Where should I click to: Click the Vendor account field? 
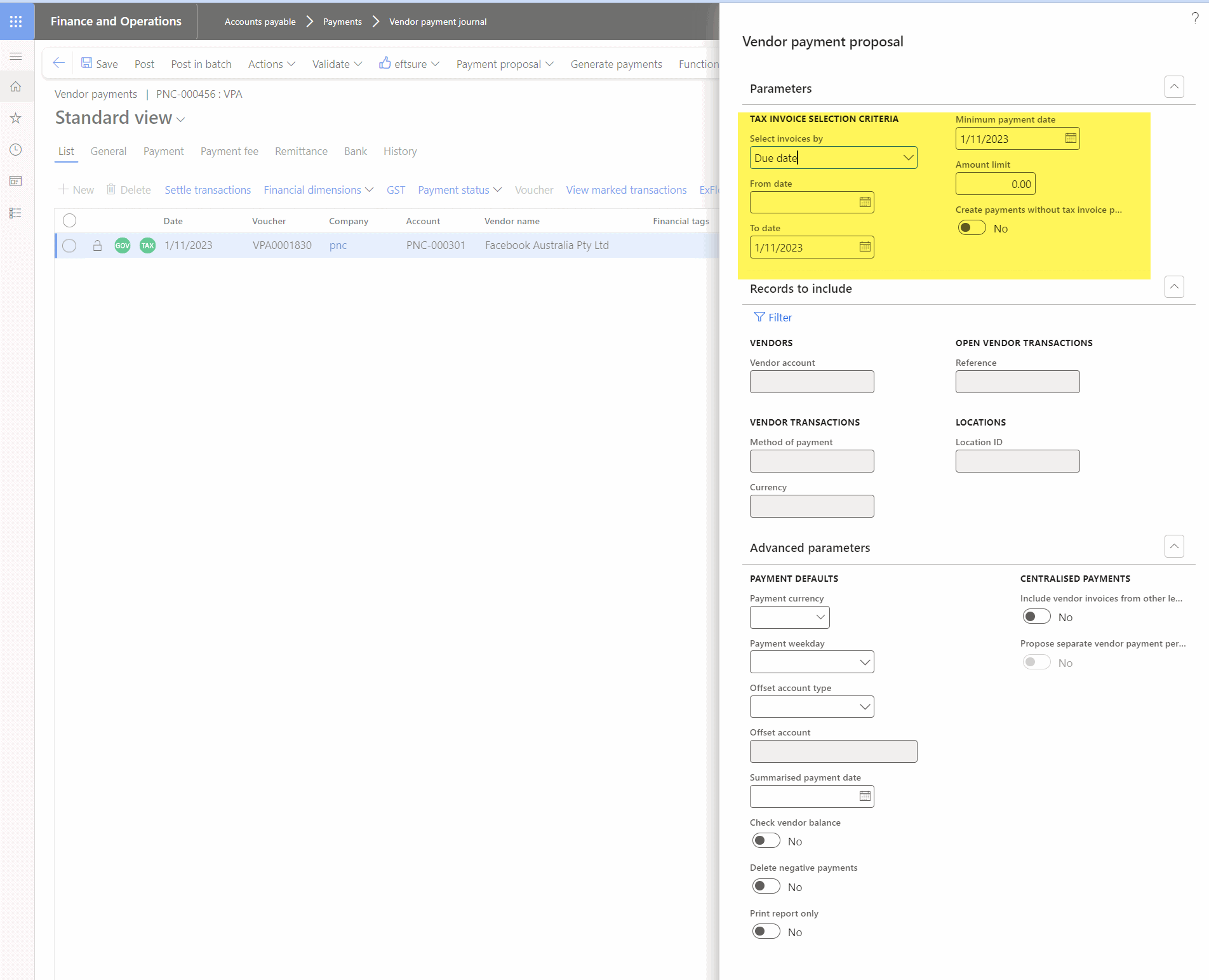tap(812, 381)
